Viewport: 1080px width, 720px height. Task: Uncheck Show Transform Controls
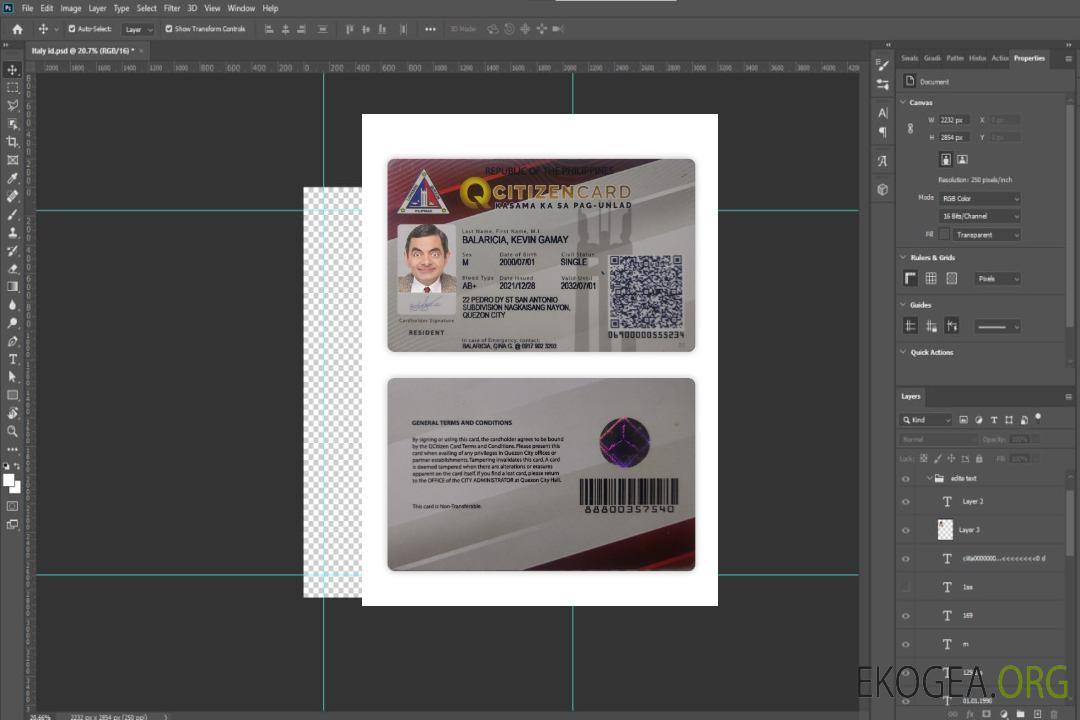[168, 29]
